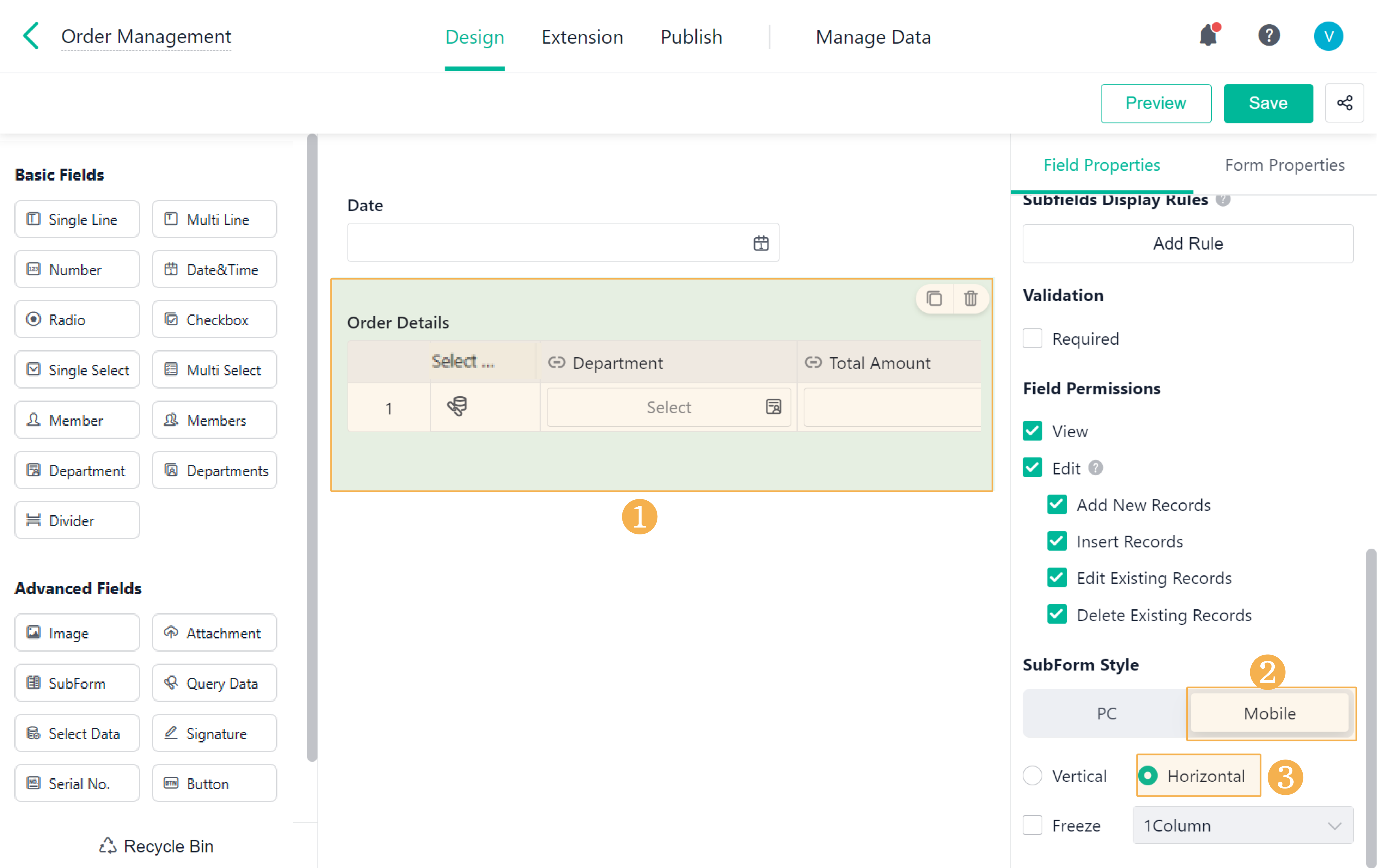Click the back arrow icon
The image size is (1377, 868).
(x=31, y=36)
